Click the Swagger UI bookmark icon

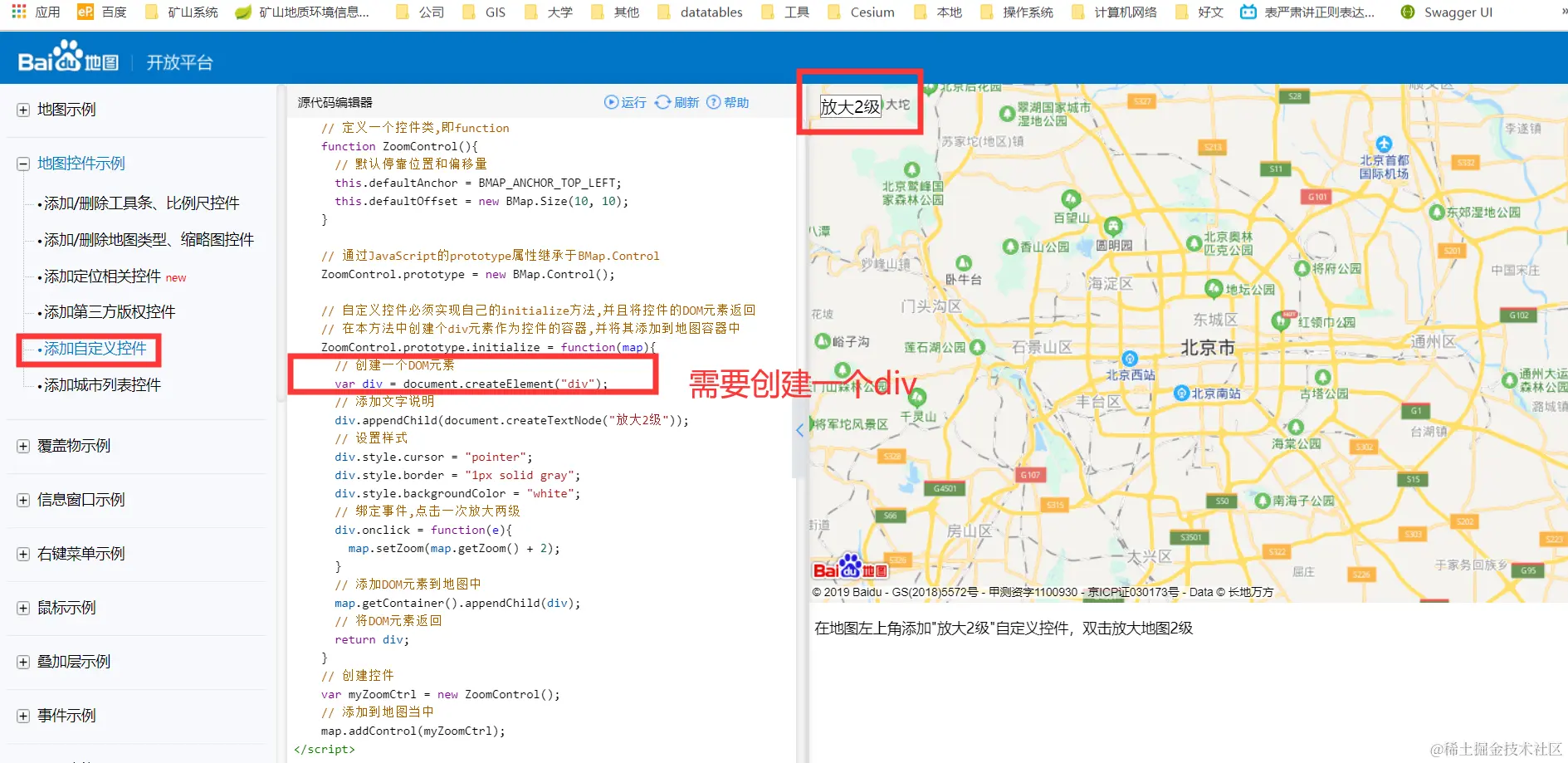[1407, 12]
